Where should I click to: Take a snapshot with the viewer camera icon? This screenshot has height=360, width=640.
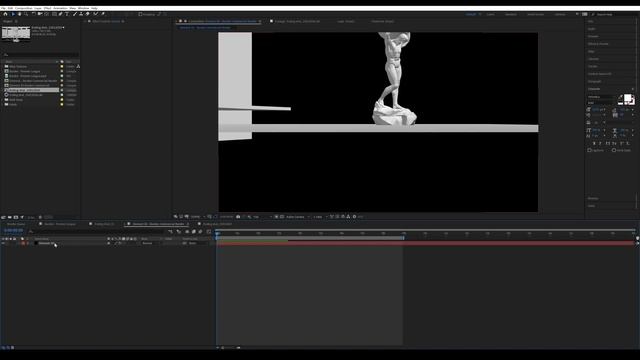pyautogui.click(x=238, y=217)
